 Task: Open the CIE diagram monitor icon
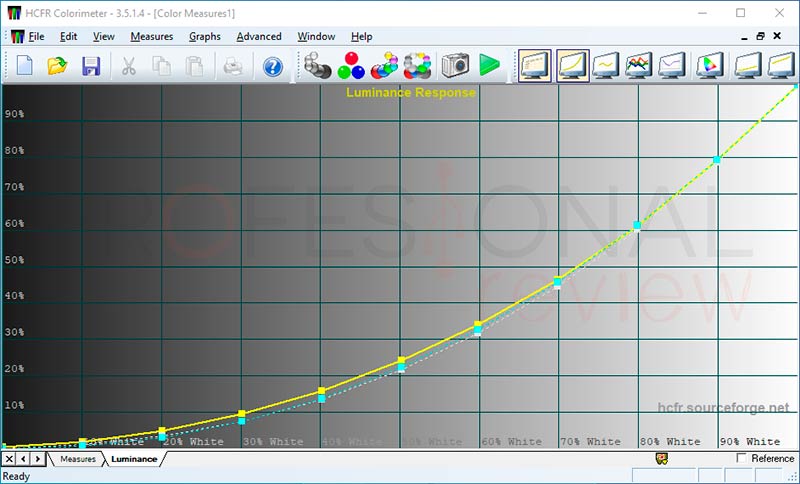point(710,65)
